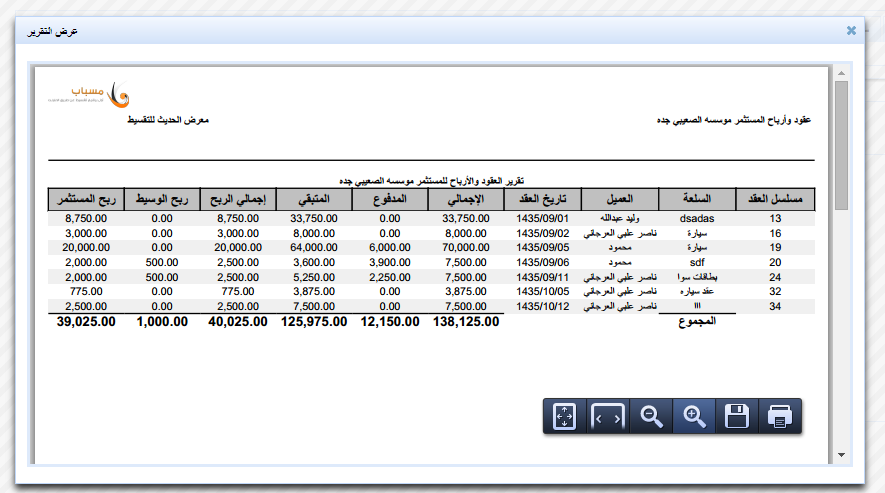
Task: Click paid amount 3,900.00
Action: click(x=389, y=262)
